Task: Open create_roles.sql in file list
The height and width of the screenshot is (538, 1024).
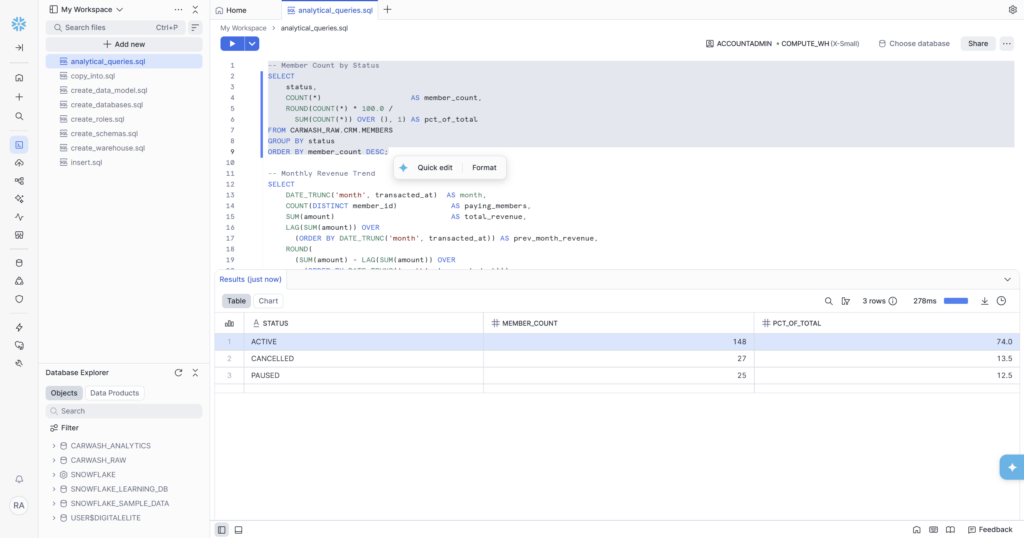Action: (x=97, y=119)
